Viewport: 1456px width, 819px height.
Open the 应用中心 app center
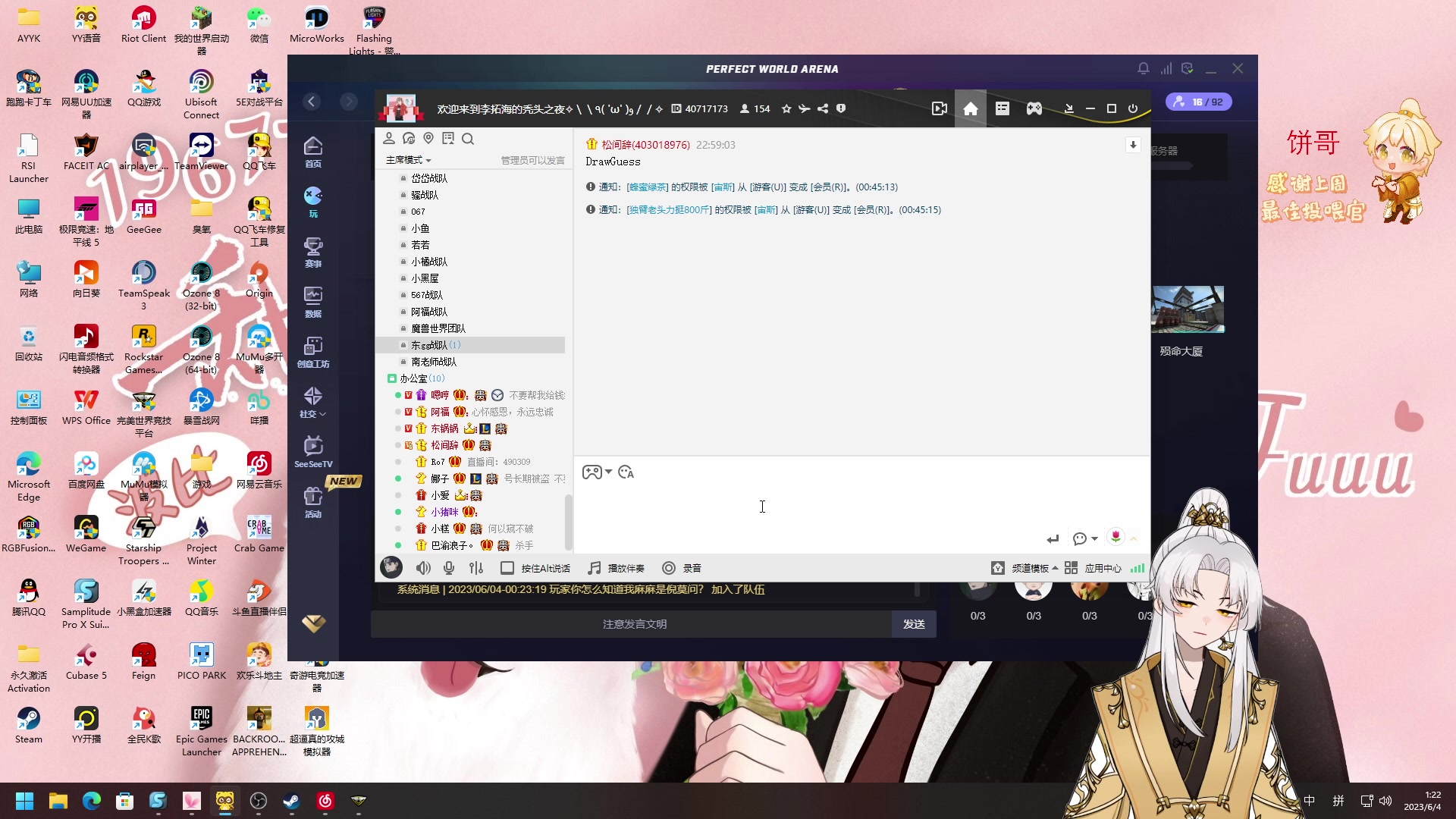1093,568
